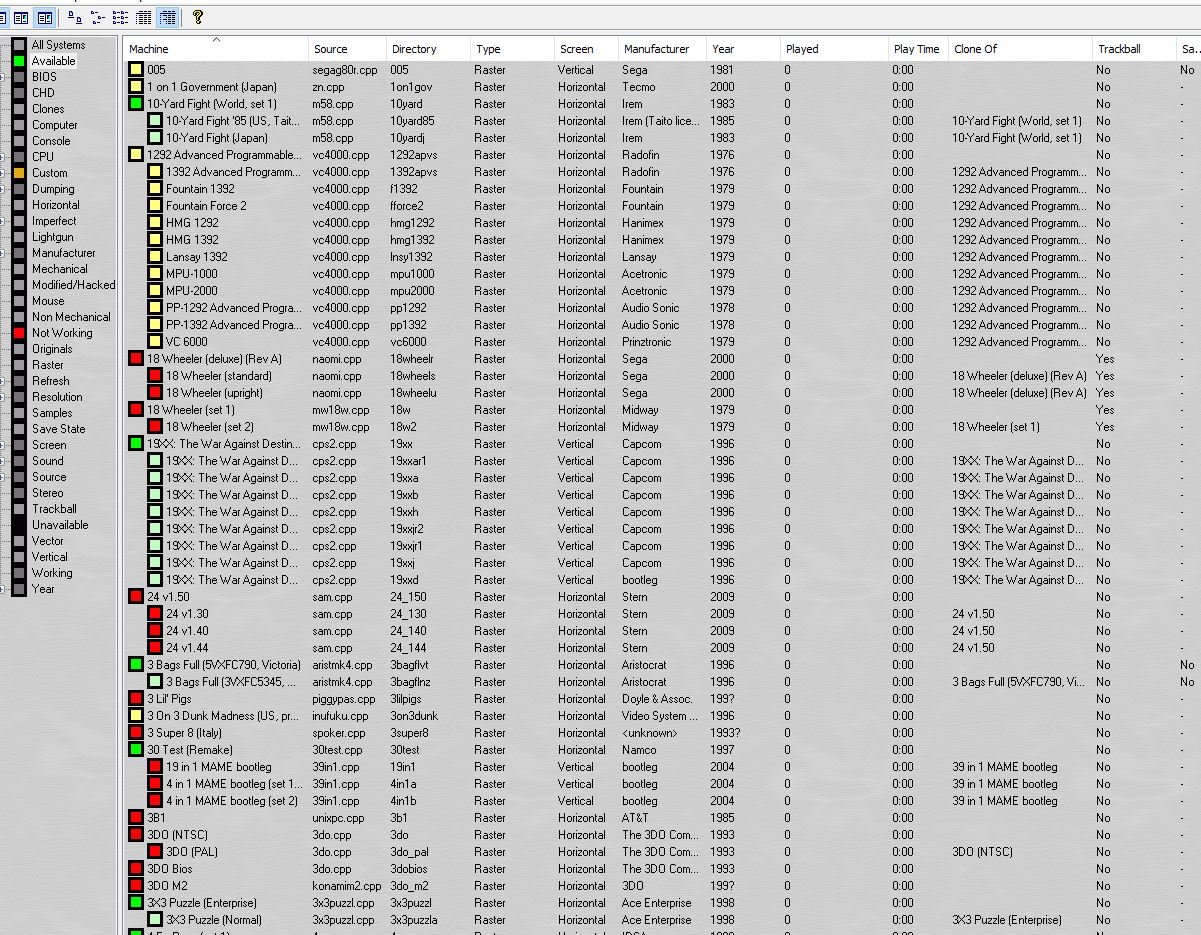Open the Dumping folder in the sidebar
Screen dimensions: 1201x935
coord(53,189)
